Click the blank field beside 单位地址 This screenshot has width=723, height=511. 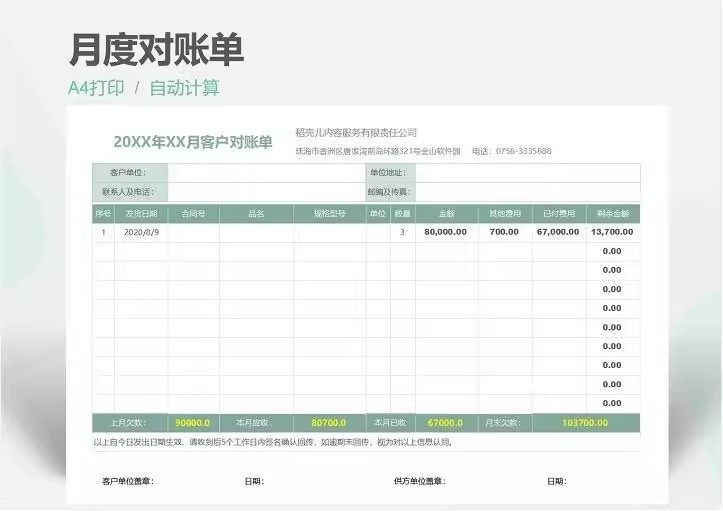528,173
